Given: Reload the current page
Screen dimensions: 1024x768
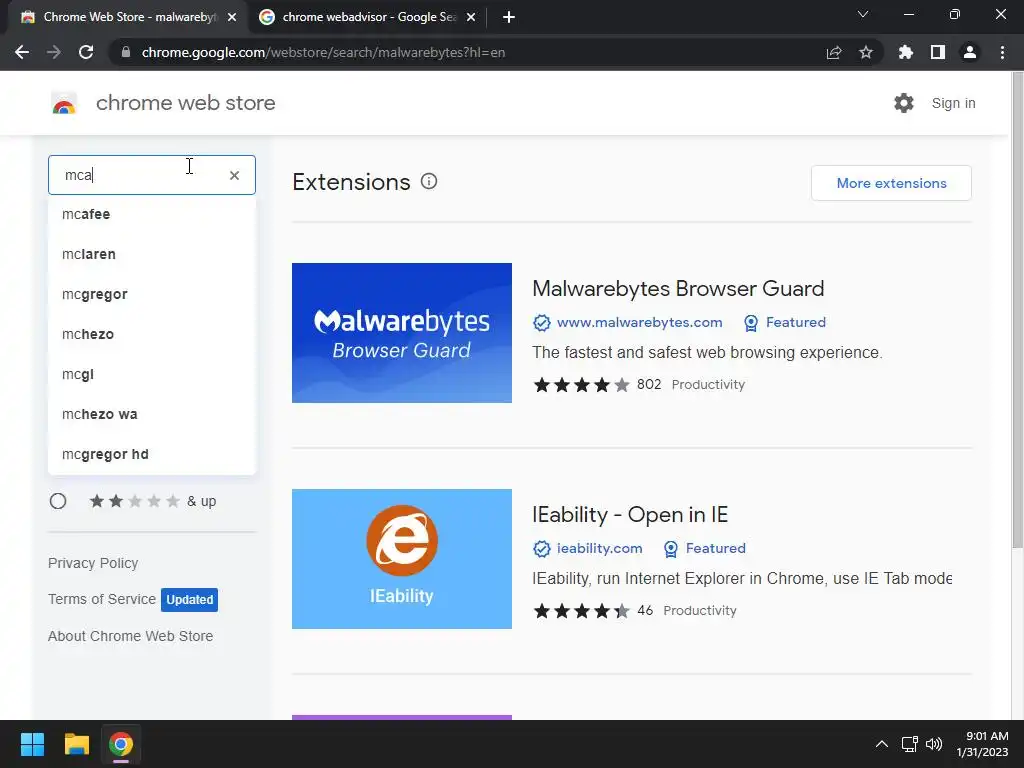Looking at the screenshot, I should [86, 52].
